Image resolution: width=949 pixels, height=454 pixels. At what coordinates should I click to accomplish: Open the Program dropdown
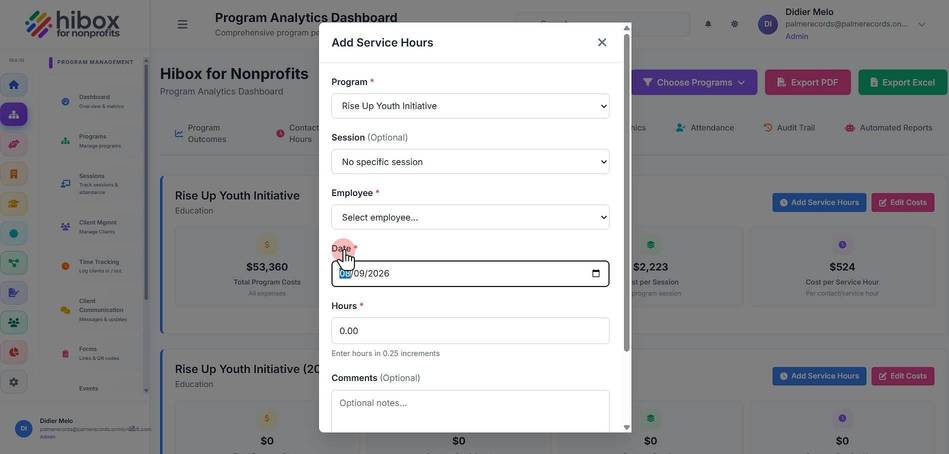[470, 106]
